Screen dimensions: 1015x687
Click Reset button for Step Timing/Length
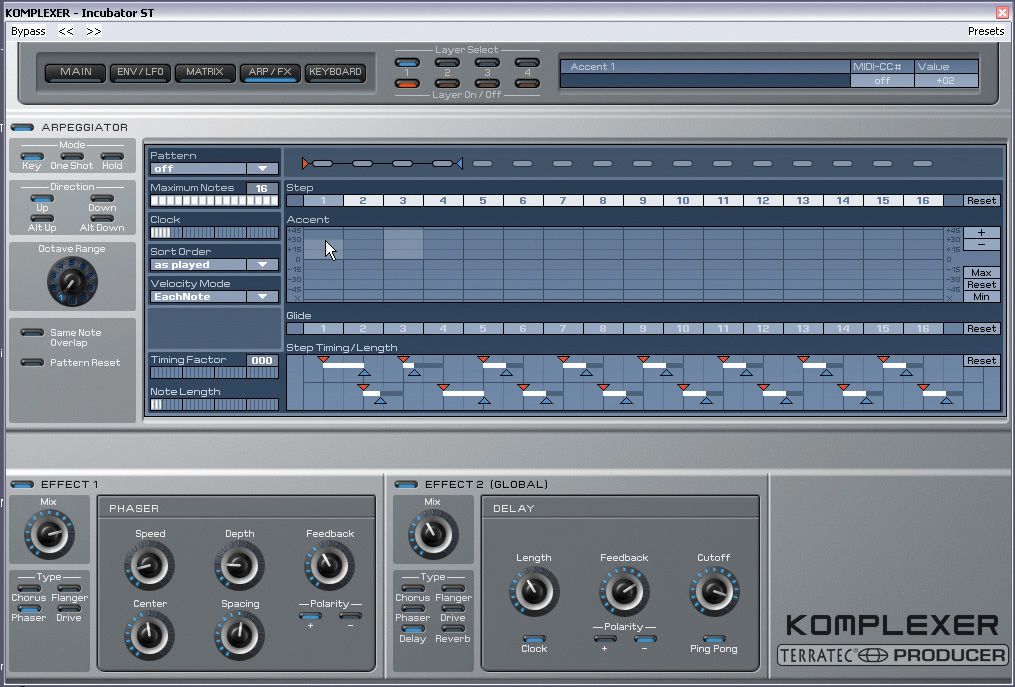[x=981, y=361]
